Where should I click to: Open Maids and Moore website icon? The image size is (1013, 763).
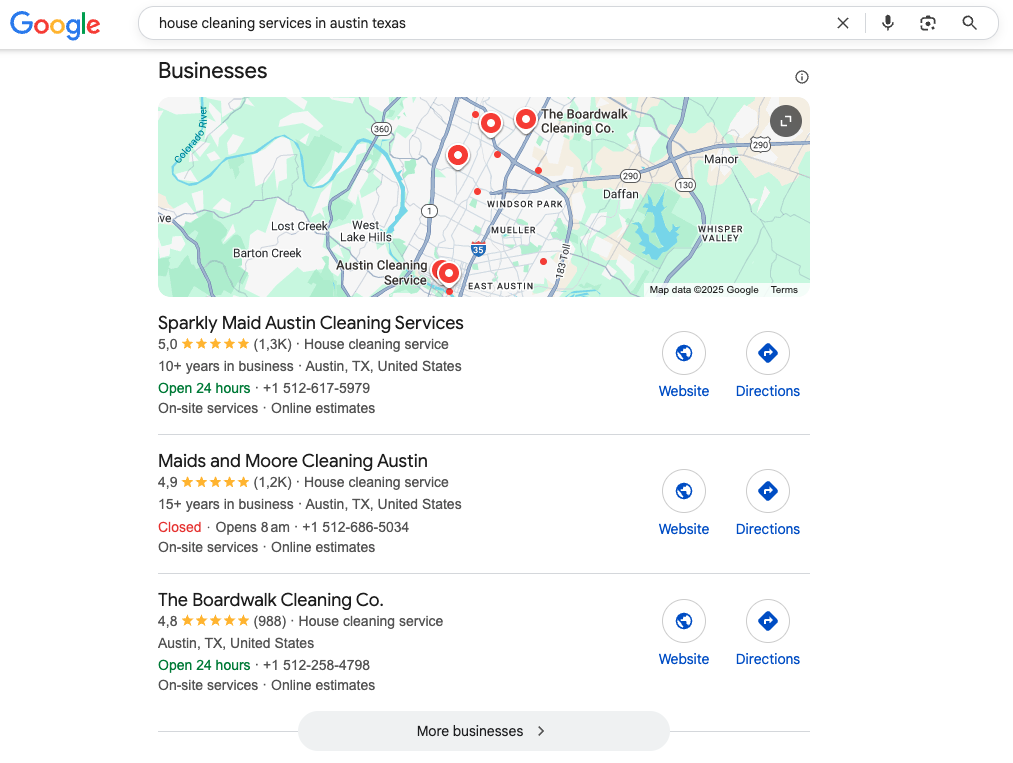point(684,491)
